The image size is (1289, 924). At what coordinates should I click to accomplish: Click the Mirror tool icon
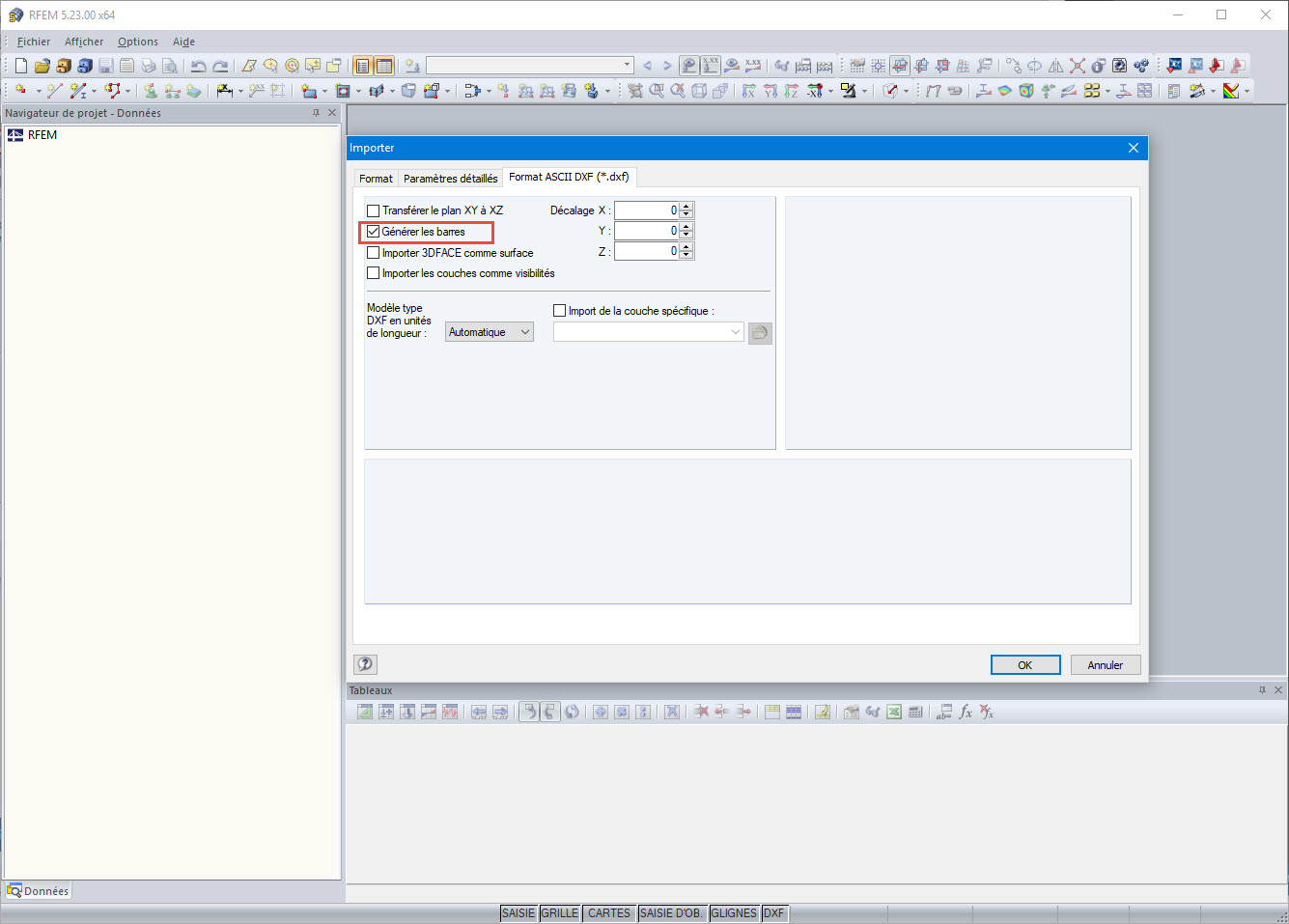coord(1055,66)
